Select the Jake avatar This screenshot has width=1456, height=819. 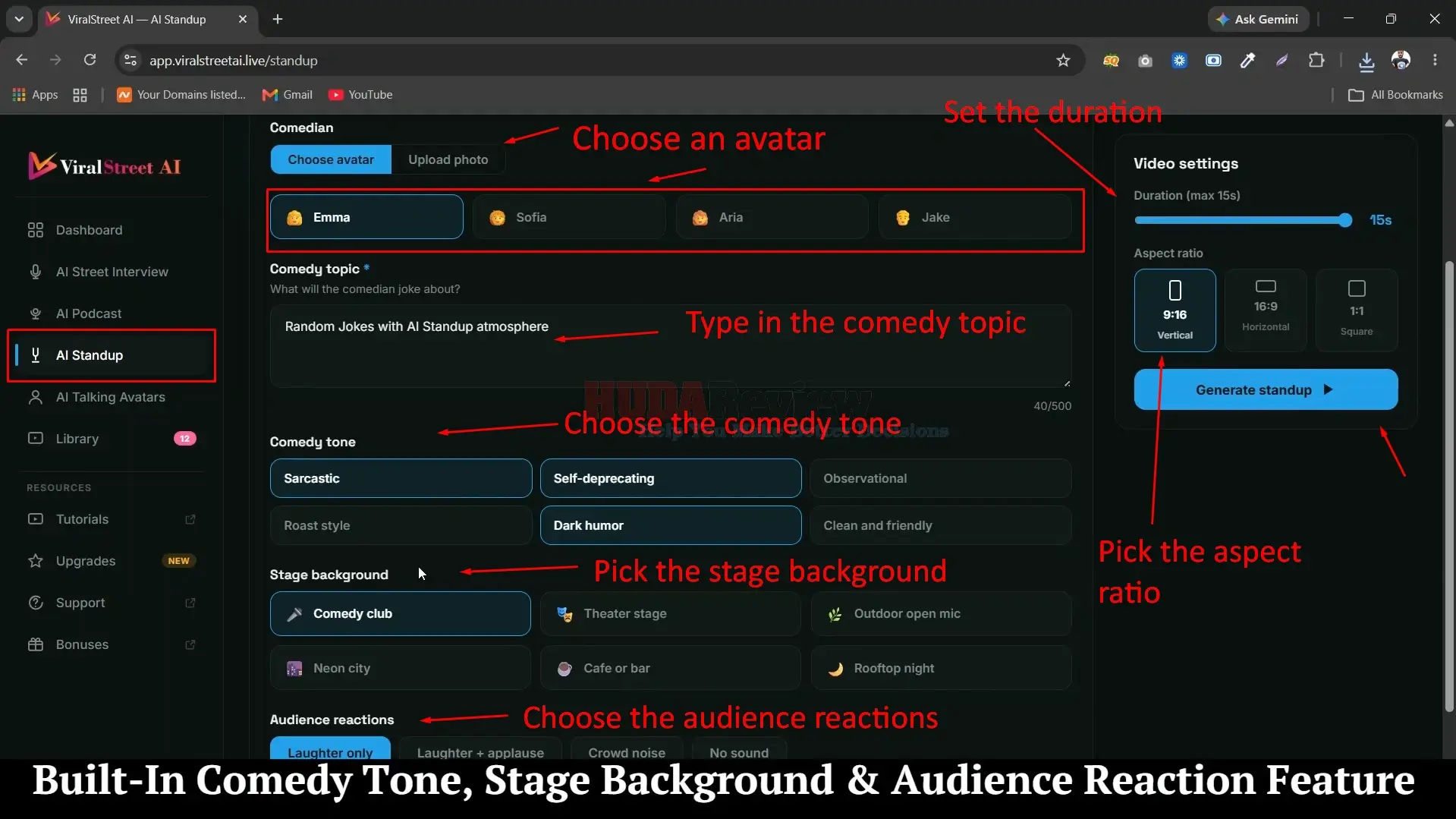(975, 217)
